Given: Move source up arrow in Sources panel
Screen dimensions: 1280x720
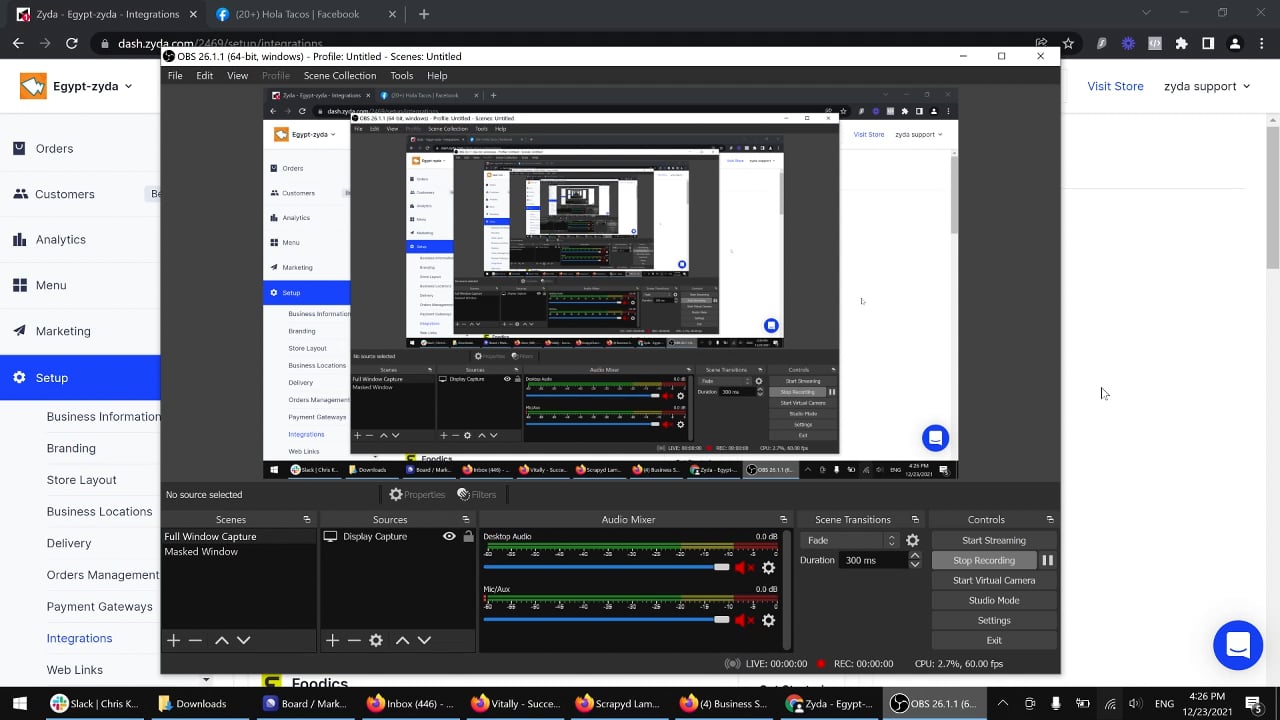Looking at the screenshot, I should 402,640.
